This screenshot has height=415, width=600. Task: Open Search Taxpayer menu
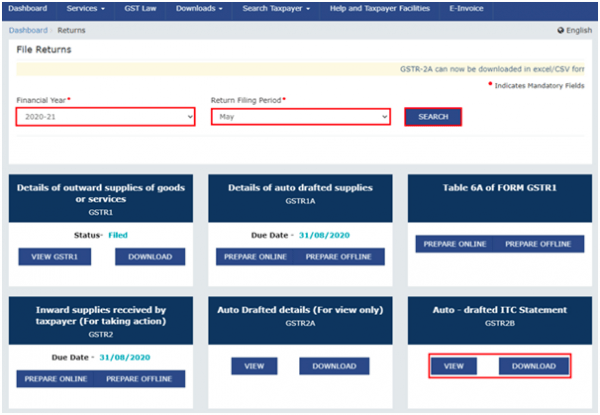[x=279, y=9]
